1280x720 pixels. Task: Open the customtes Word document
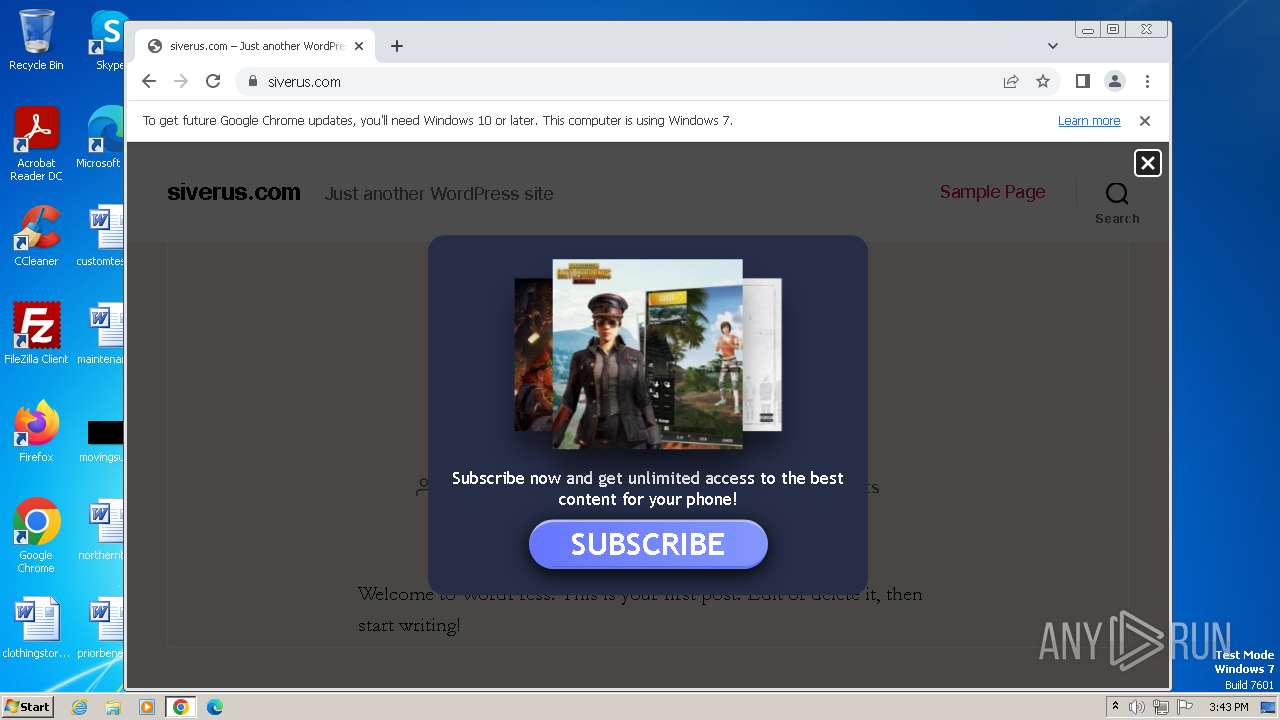pyautogui.click(x=100, y=236)
